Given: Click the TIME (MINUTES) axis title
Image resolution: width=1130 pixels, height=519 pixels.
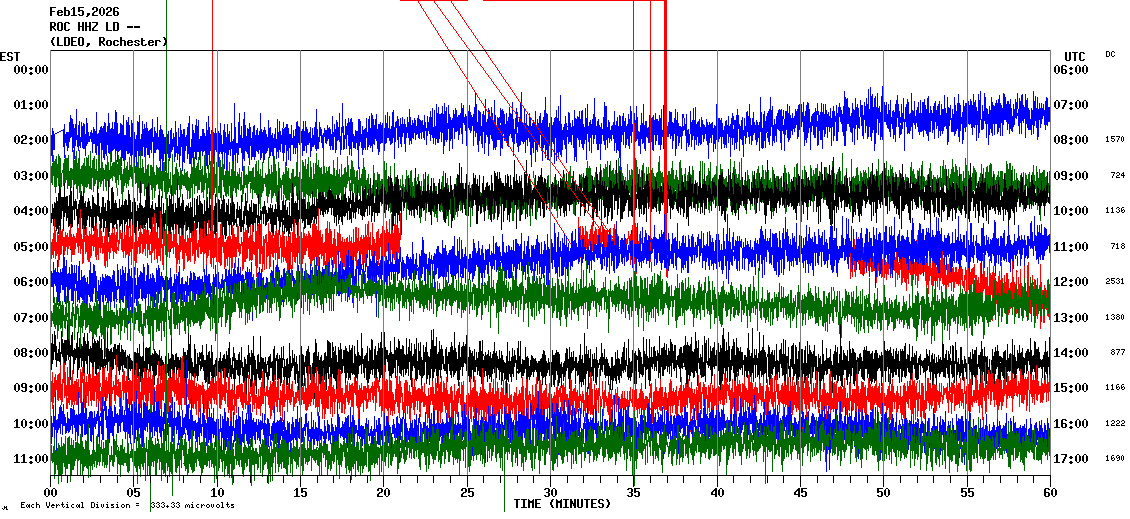Looking at the screenshot, I should click(562, 504).
